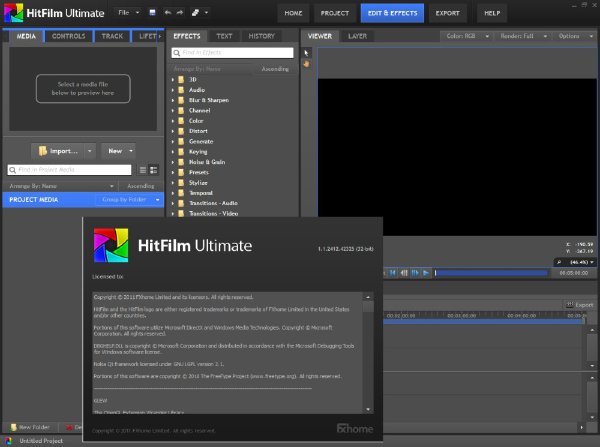Screen dimensions: 600x447
Task: Open the dropdown arrow beside the workspace icon
Action: [206, 13]
